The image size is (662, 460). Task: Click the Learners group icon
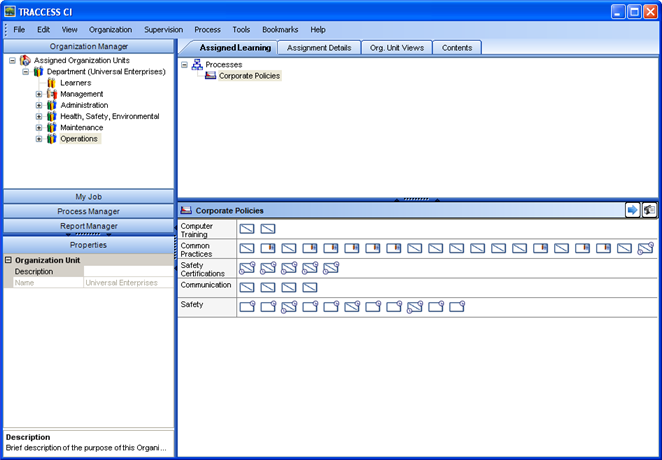click(x=52, y=83)
